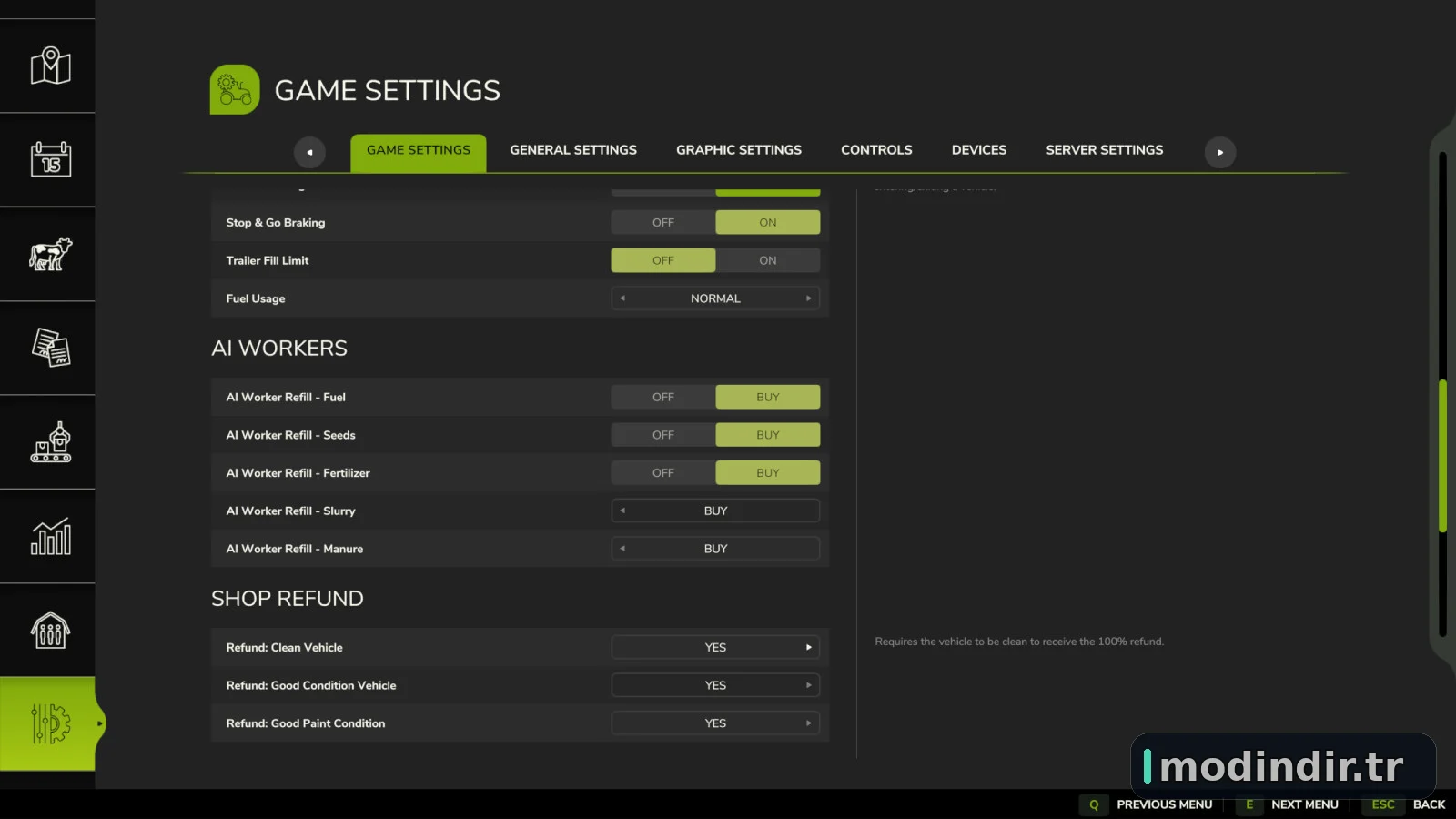Set AI Worker Refill Fertilizer to buy

click(x=768, y=473)
